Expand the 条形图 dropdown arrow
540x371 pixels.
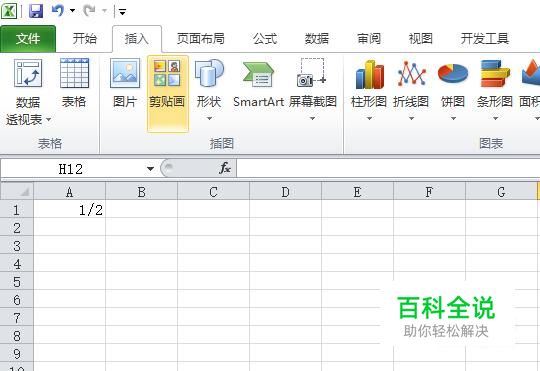pyautogui.click(x=495, y=118)
